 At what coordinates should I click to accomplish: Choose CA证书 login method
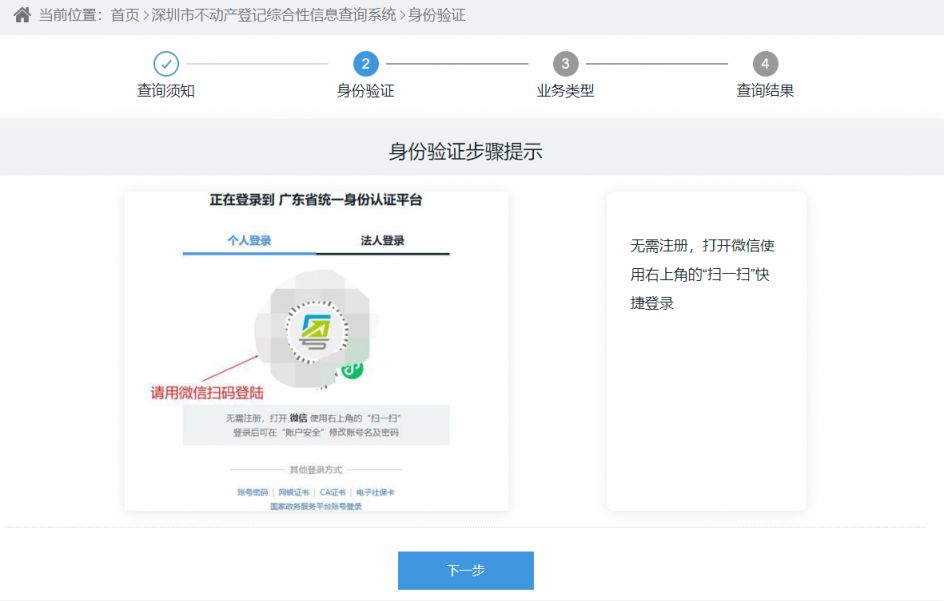[333, 492]
